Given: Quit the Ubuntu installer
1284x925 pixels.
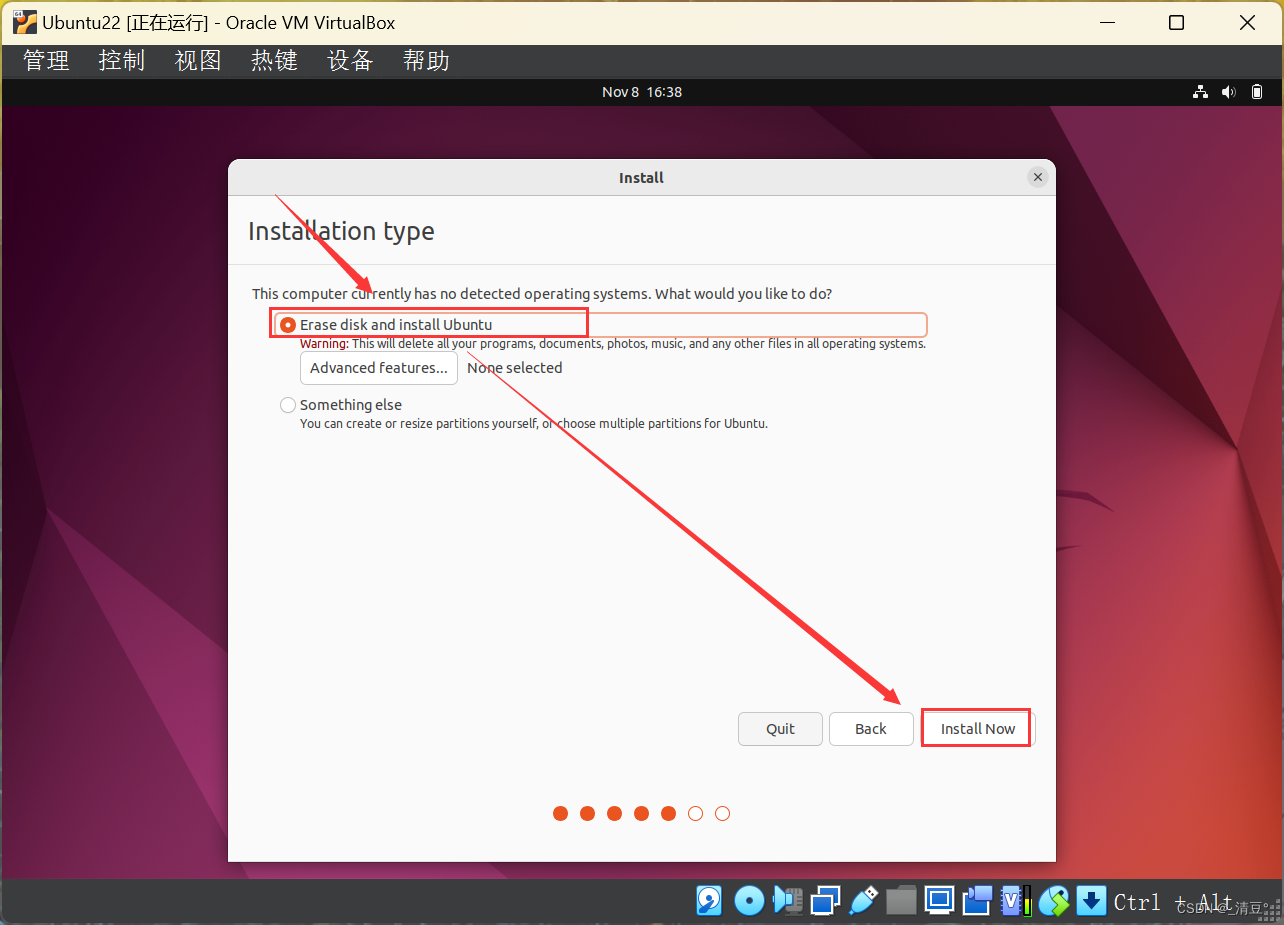Looking at the screenshot, I should [780, 729].
